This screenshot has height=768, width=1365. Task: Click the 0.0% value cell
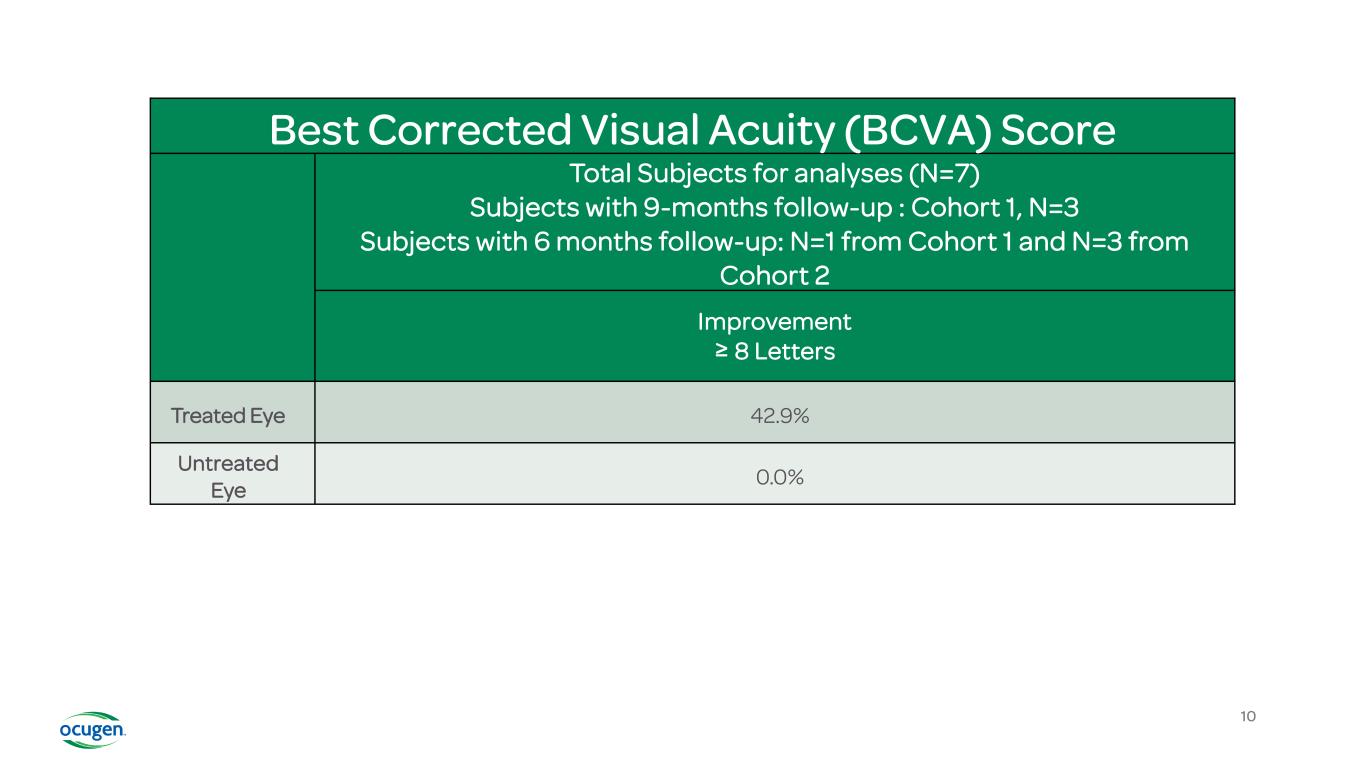coord(779,477)
